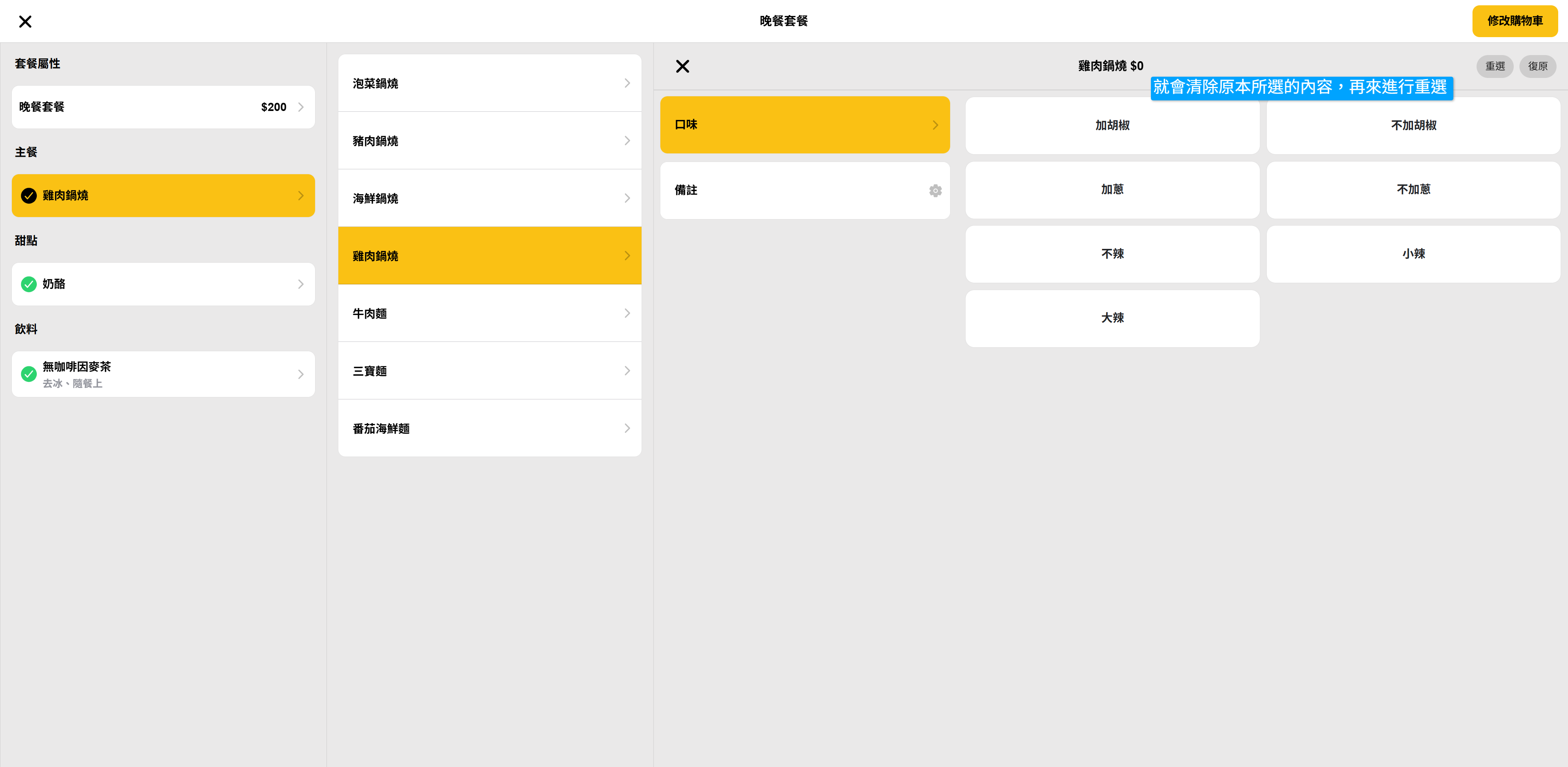The width and height of the screenshot is (1568, 767).
Task: Pick 小辣 spiciness level
Action: click(1413, 254)
